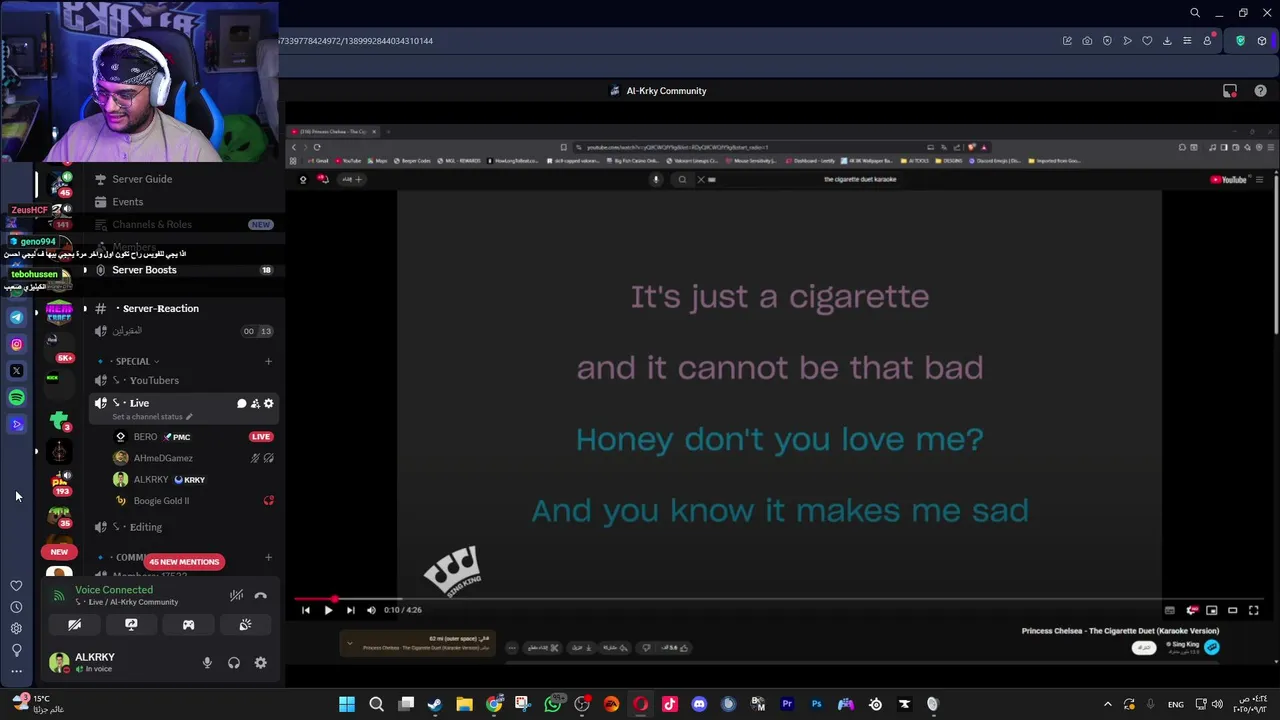This screenshot has height=720, width=1280.
Task: Join the YouTubers voice channel
Action: pos(153,381)
